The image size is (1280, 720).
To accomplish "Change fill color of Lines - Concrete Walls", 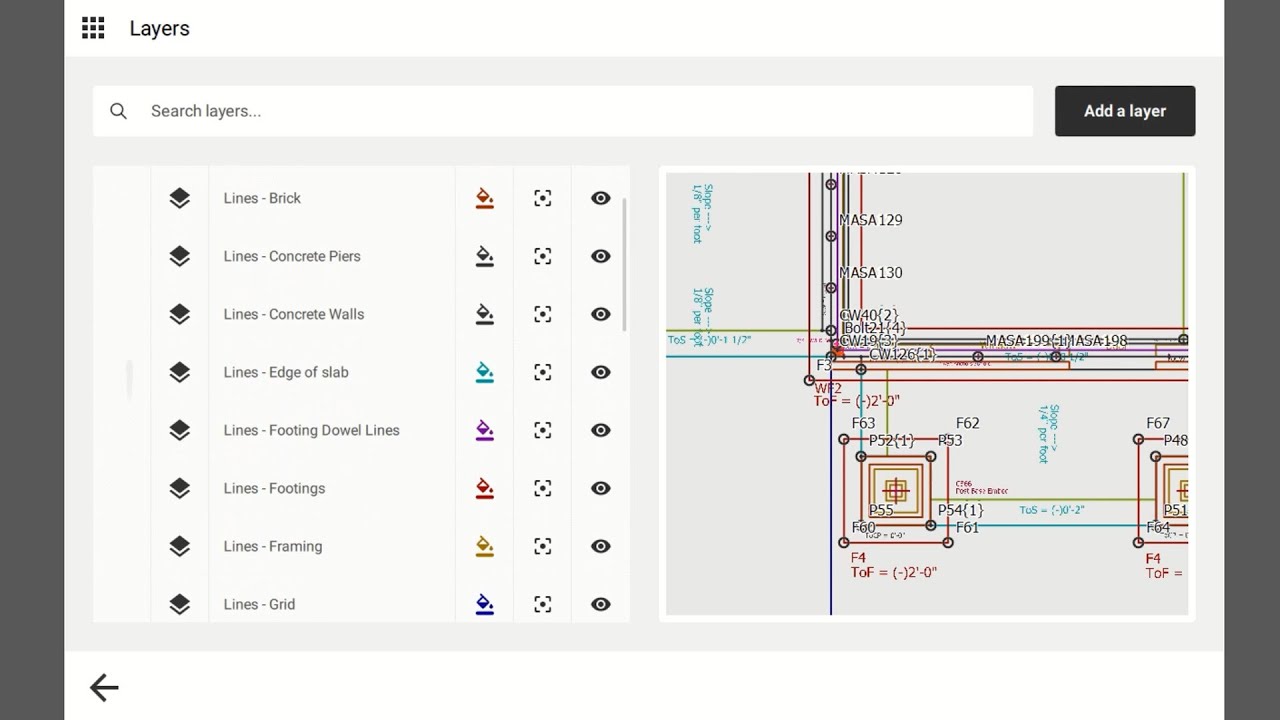I will (485, 314).
